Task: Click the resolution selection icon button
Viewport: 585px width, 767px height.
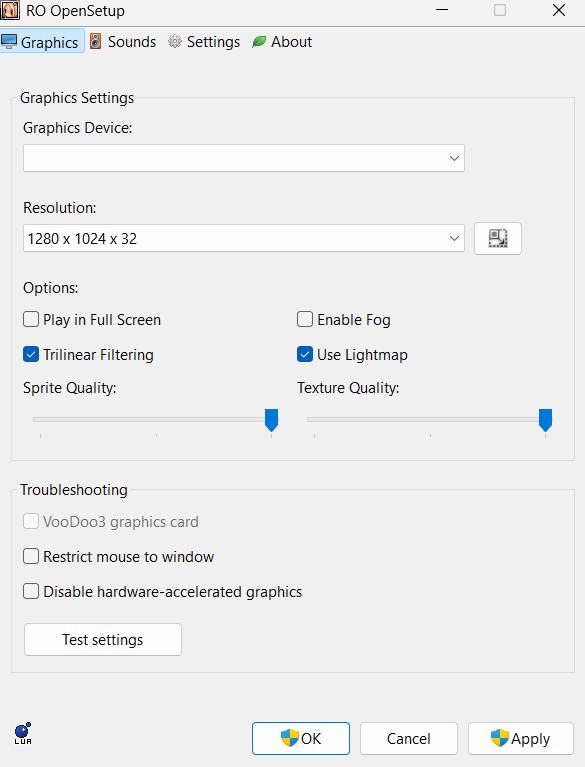Action: tap(497, 239)
